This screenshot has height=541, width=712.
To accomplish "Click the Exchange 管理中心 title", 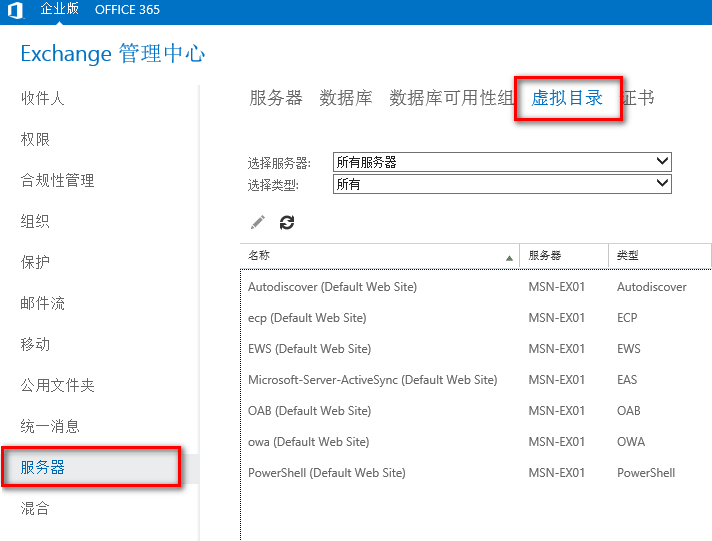I will (x=113, y=54).
